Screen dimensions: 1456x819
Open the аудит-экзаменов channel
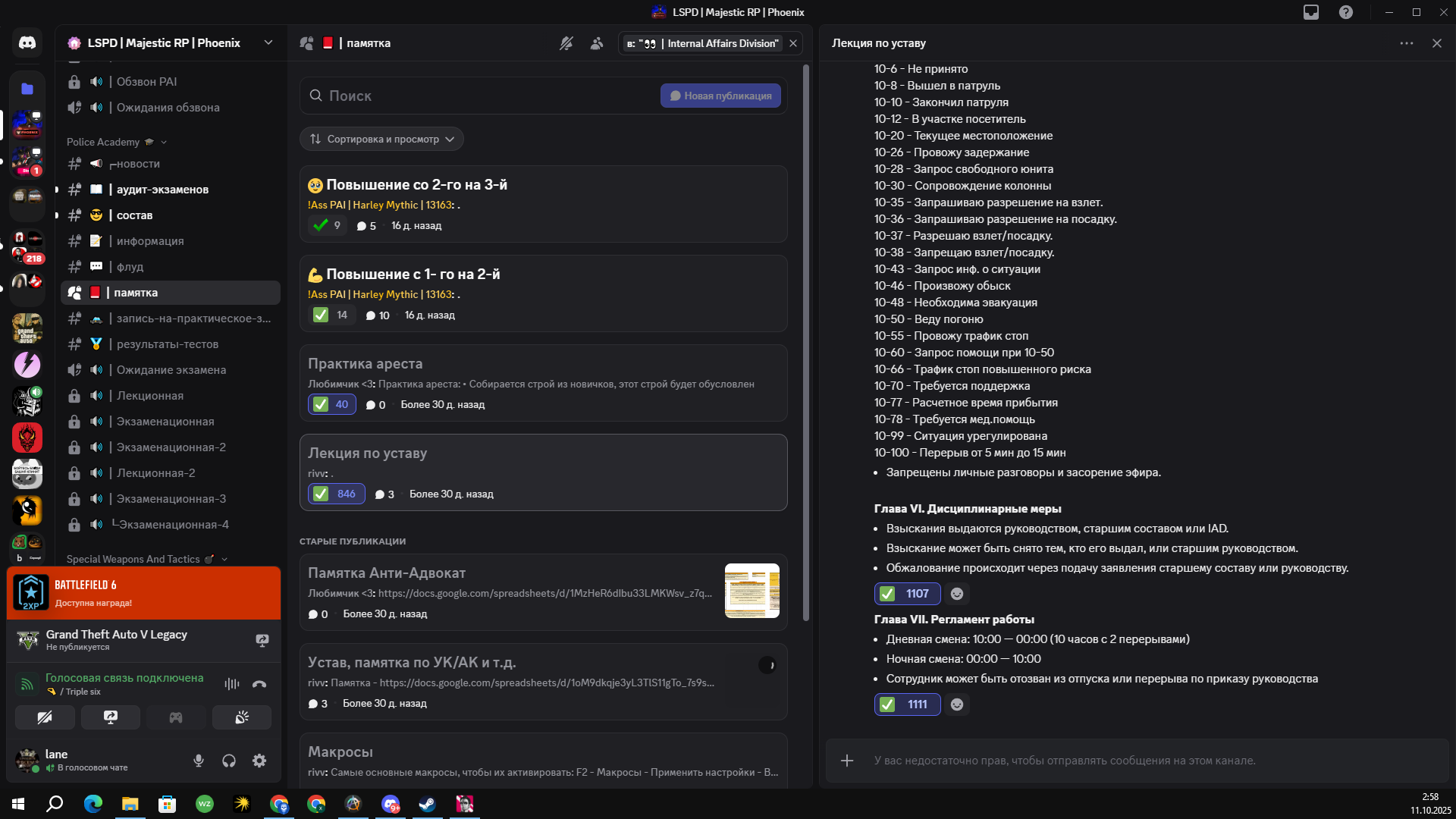coord(162,190)
